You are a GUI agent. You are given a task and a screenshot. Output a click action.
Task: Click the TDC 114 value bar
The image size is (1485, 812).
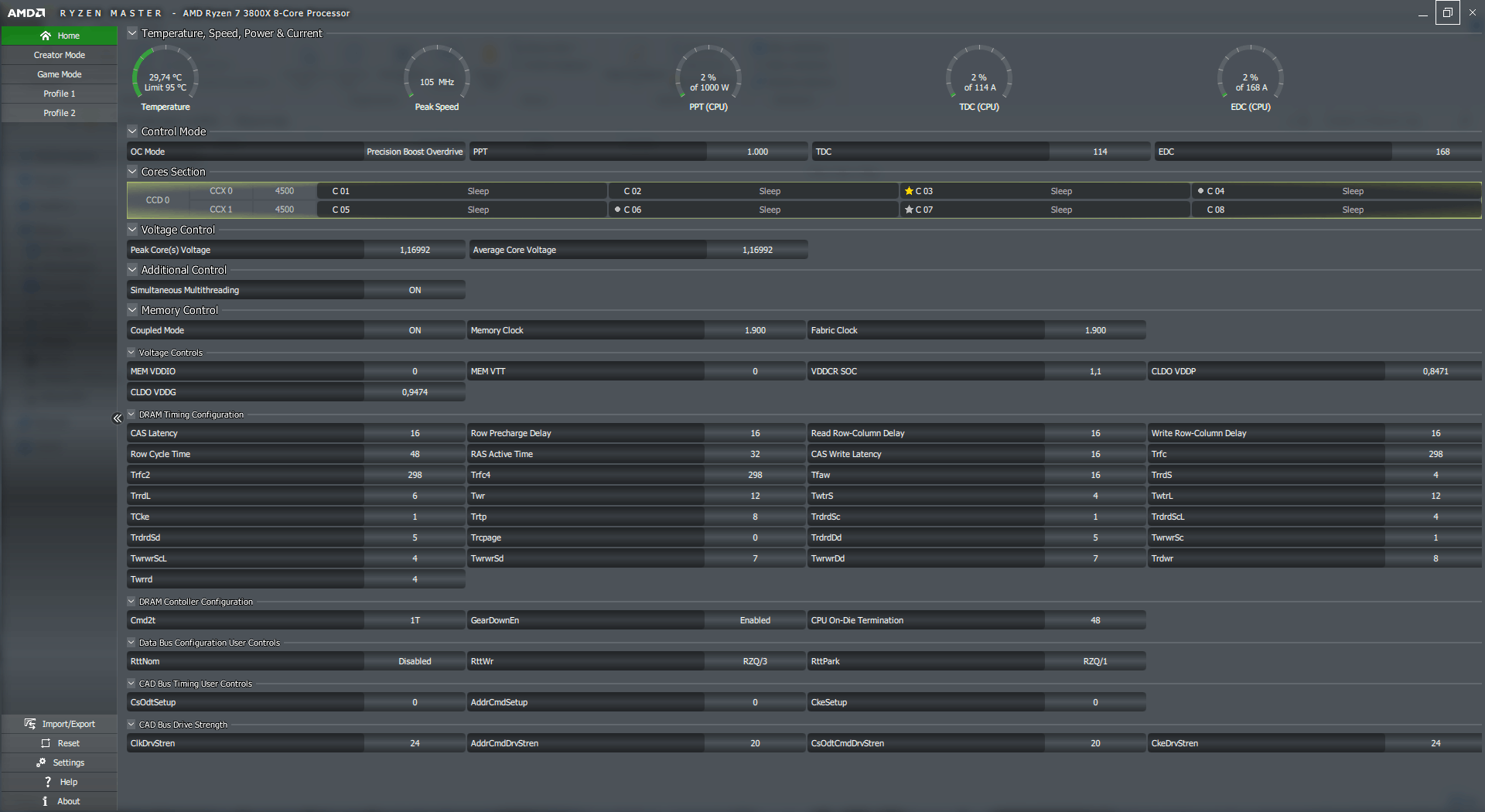click(1100, 152)
